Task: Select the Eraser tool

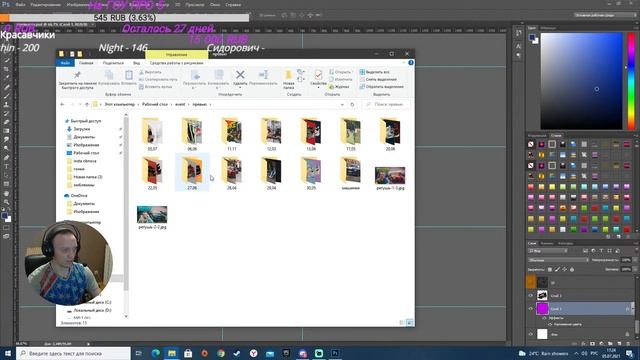Action: (7, 122)
